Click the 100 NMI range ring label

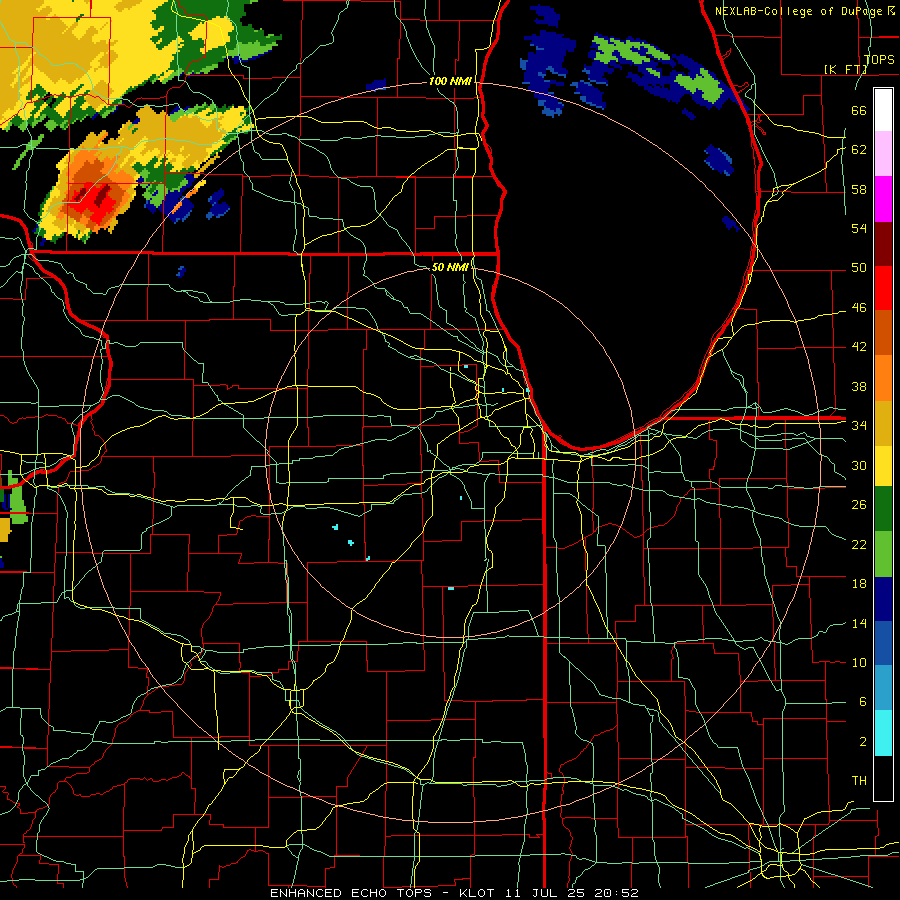(450, 82)
